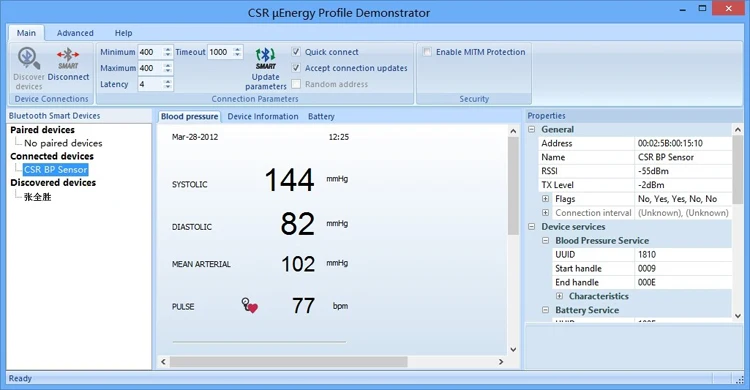The image size is (750, 390).
Task: Click the pulse reading 77
Action: (x=303, y=306)
